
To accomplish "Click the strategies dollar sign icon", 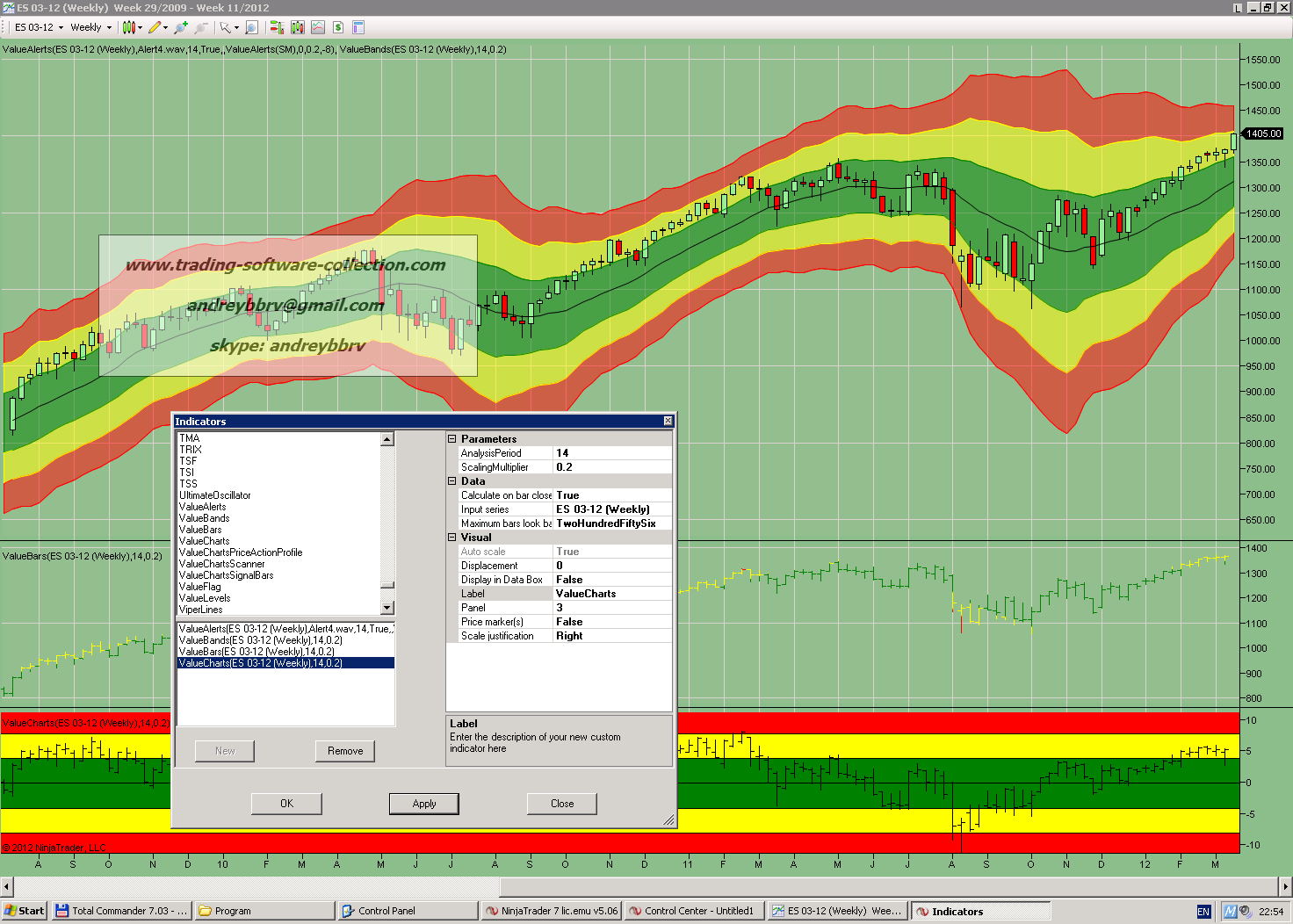I will [337, 27].
